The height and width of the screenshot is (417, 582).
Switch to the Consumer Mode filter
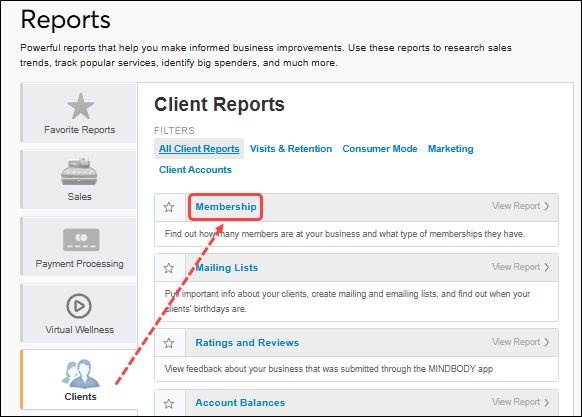(380, 149)
